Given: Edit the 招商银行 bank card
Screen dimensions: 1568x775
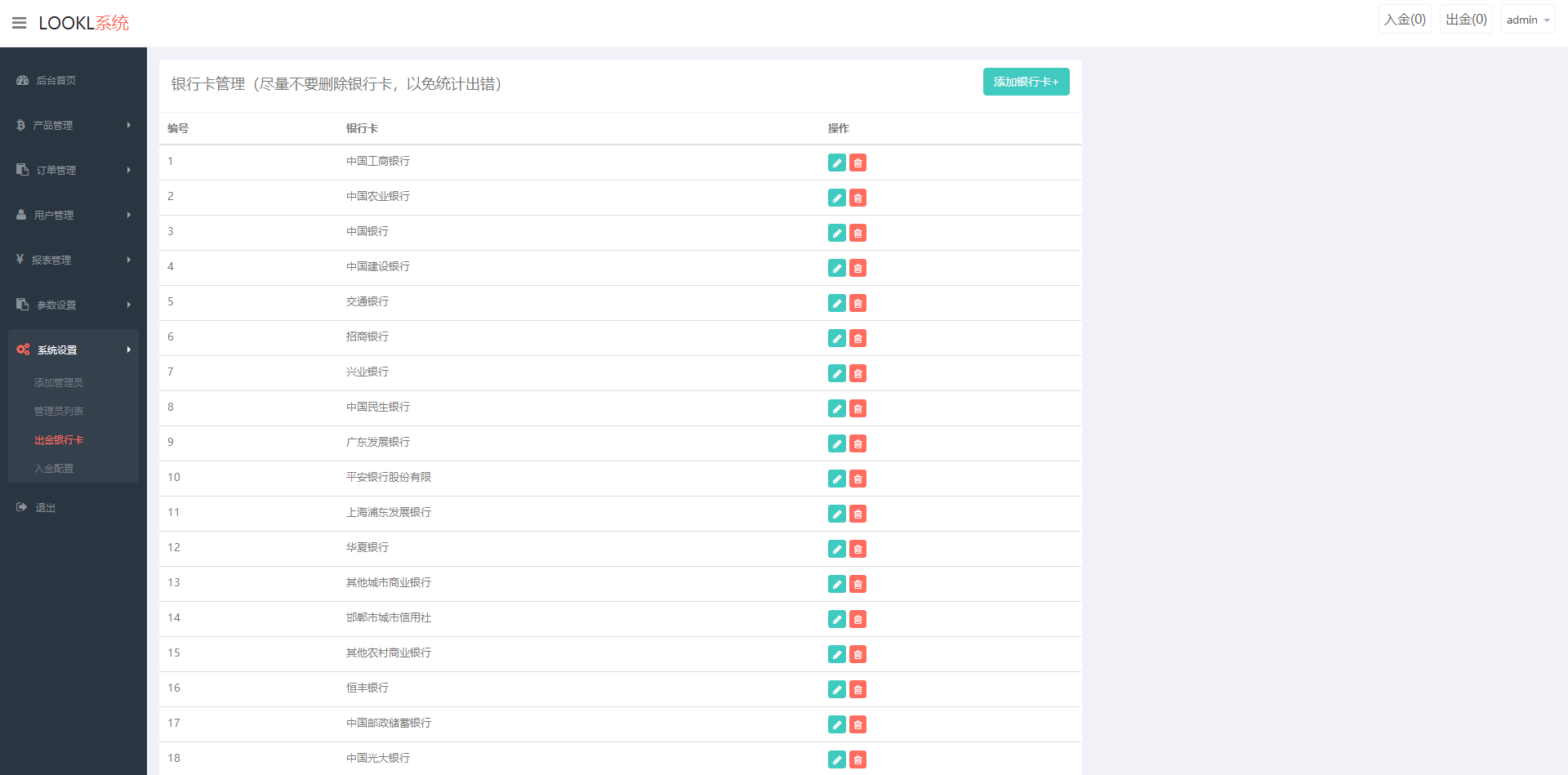Looking at the screenshot, I should (837, 338).
